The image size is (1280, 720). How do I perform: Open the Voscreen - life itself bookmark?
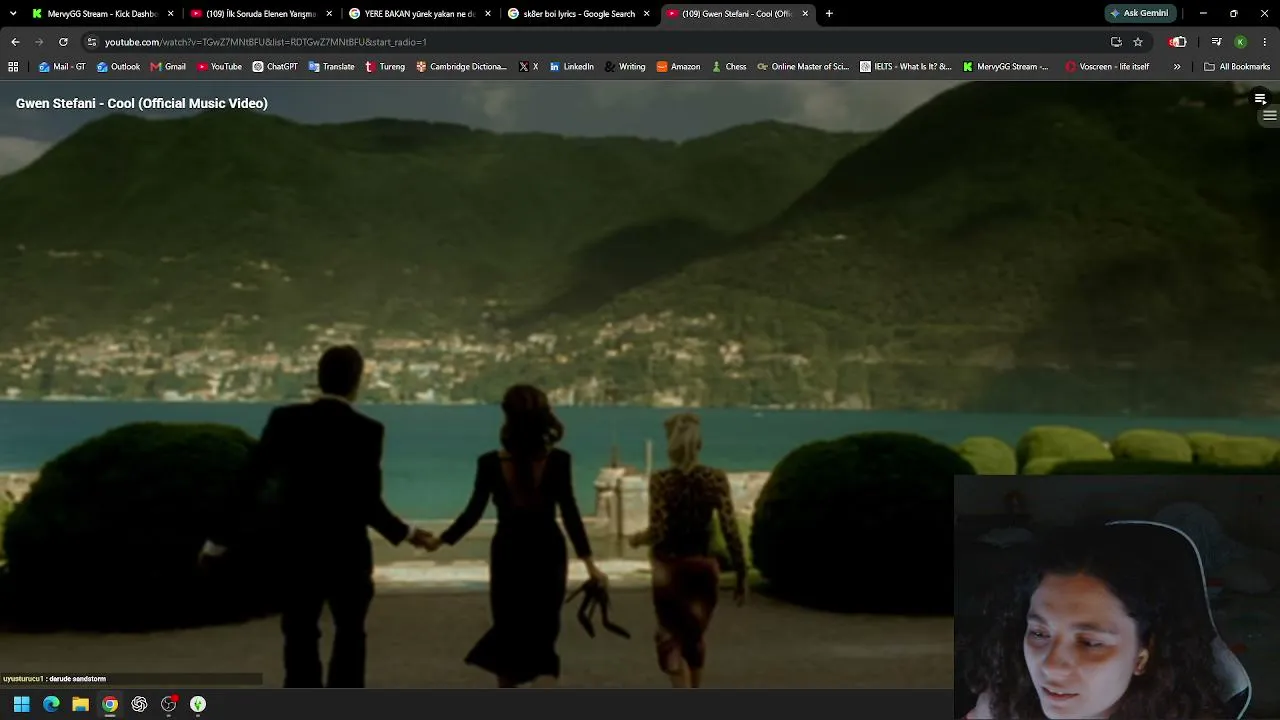[1107, 67]
